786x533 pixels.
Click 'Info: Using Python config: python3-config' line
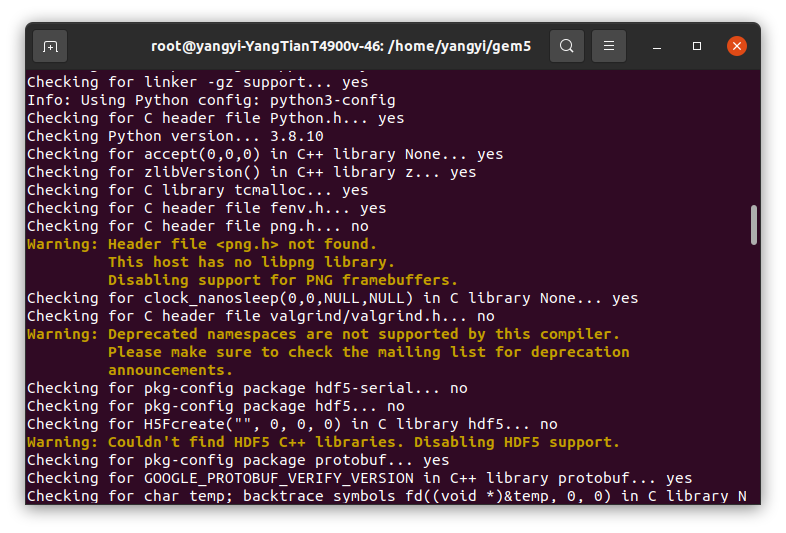[211, 100]
